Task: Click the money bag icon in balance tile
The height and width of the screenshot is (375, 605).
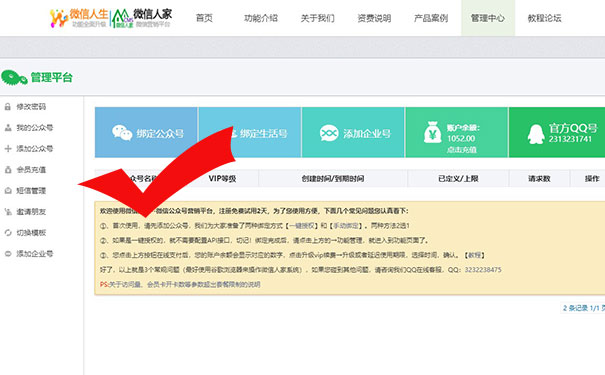Action: pos(433,132)
